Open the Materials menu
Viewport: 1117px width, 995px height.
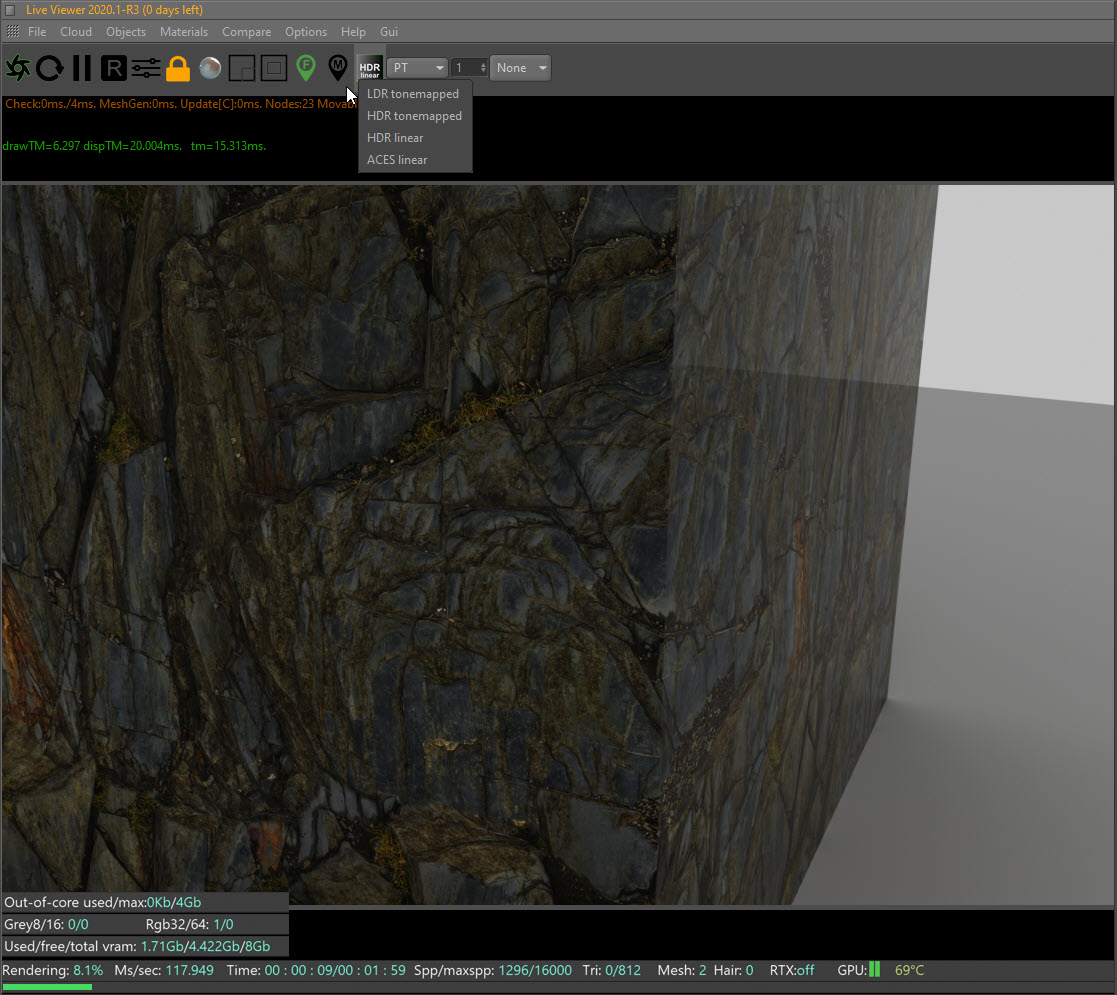(x=184, y=32)
